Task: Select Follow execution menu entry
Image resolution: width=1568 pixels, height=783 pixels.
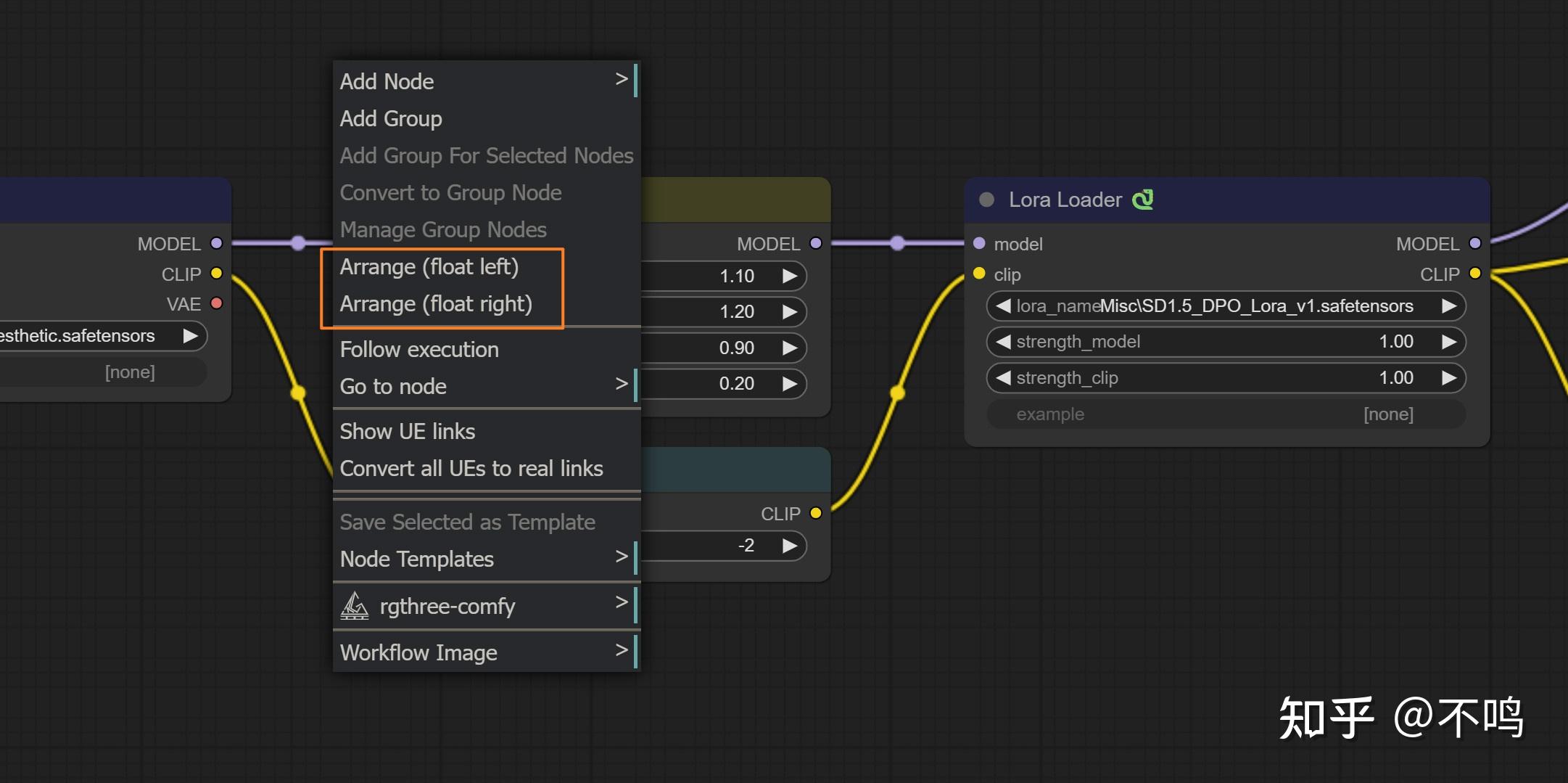Action: [x=419, y=350]
